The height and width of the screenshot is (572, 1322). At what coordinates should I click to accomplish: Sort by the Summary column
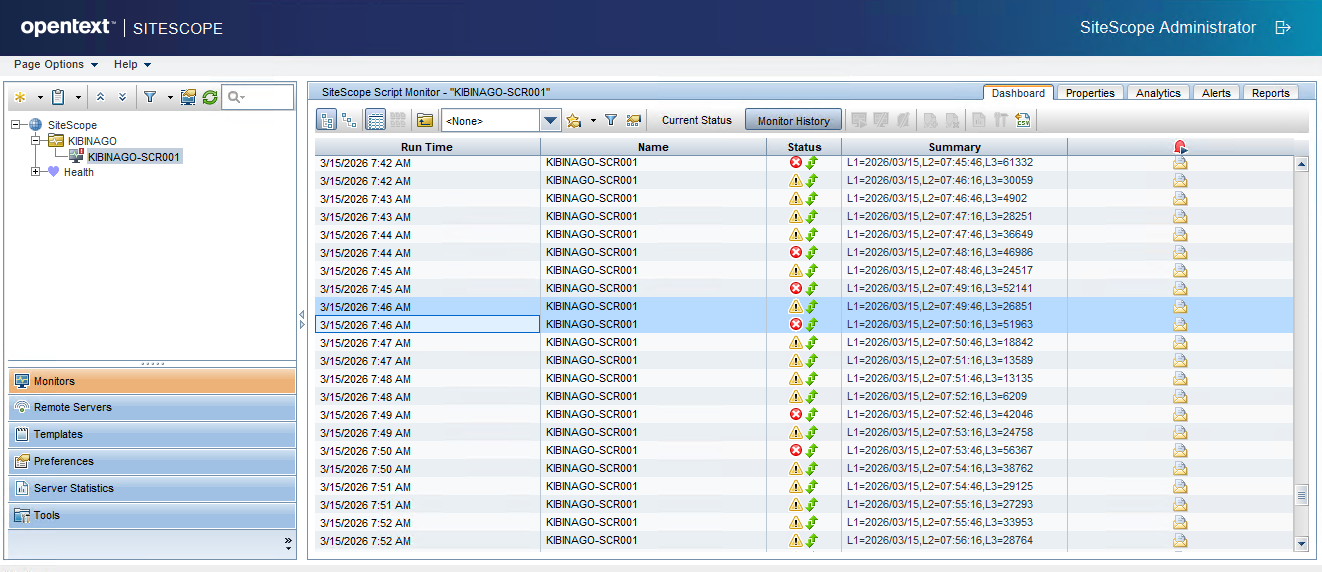click(954, 147)
